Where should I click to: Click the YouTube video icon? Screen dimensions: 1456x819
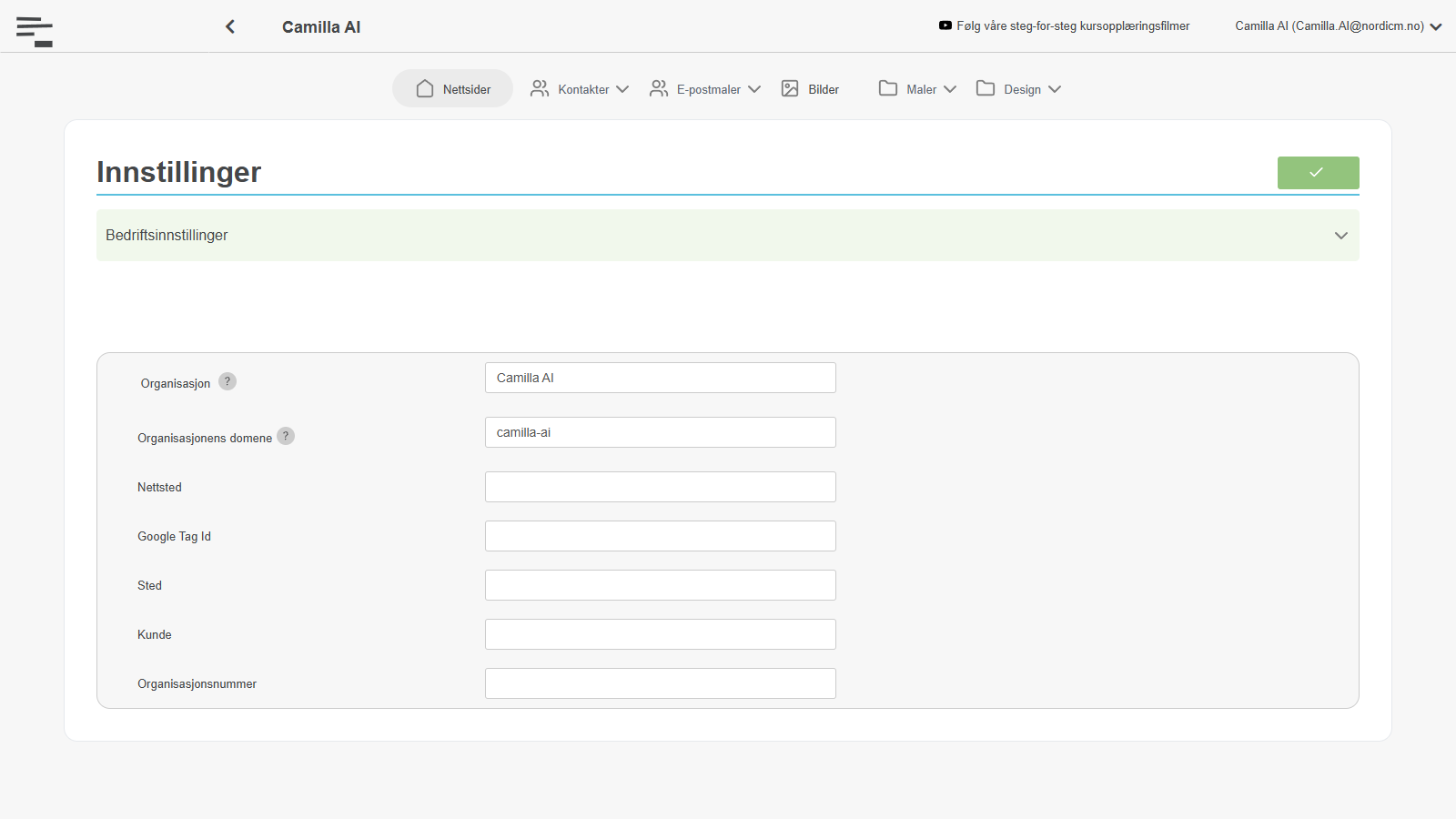click(x=945, y=25)
